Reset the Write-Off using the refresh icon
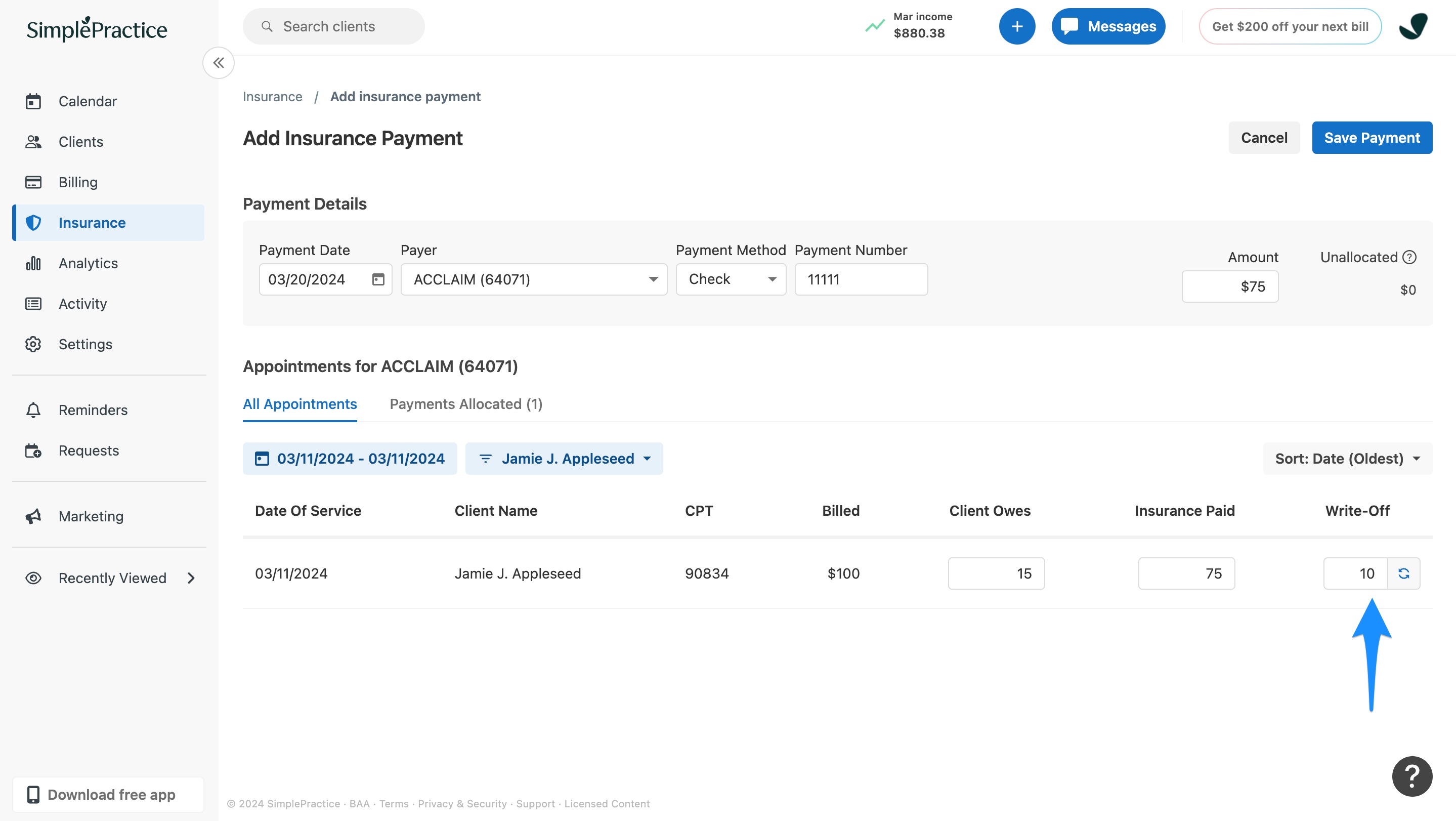The width and height of the screenshot is (1456, 821). (x=1403, y=573)
